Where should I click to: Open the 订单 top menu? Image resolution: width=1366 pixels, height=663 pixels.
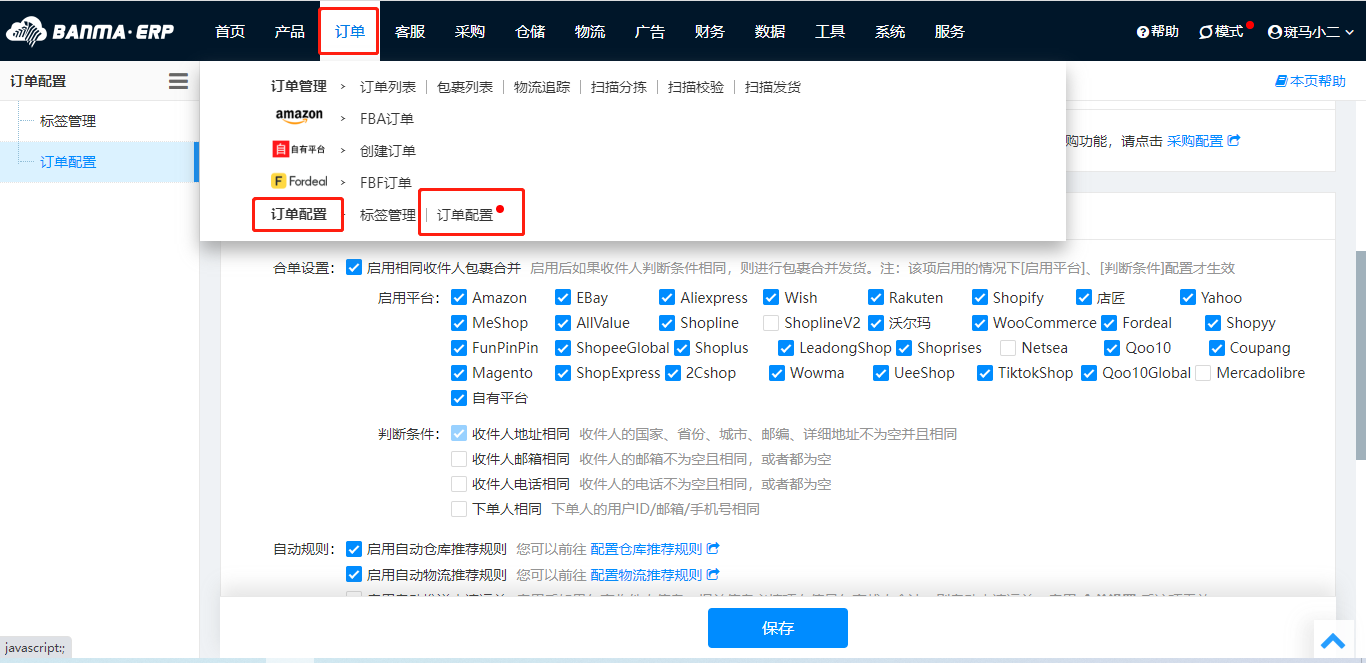click(x=350, y=31)
